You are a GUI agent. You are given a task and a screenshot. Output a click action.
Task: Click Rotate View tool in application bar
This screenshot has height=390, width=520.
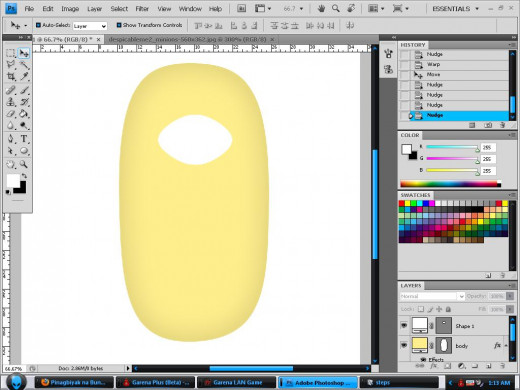tap(351, 9)
